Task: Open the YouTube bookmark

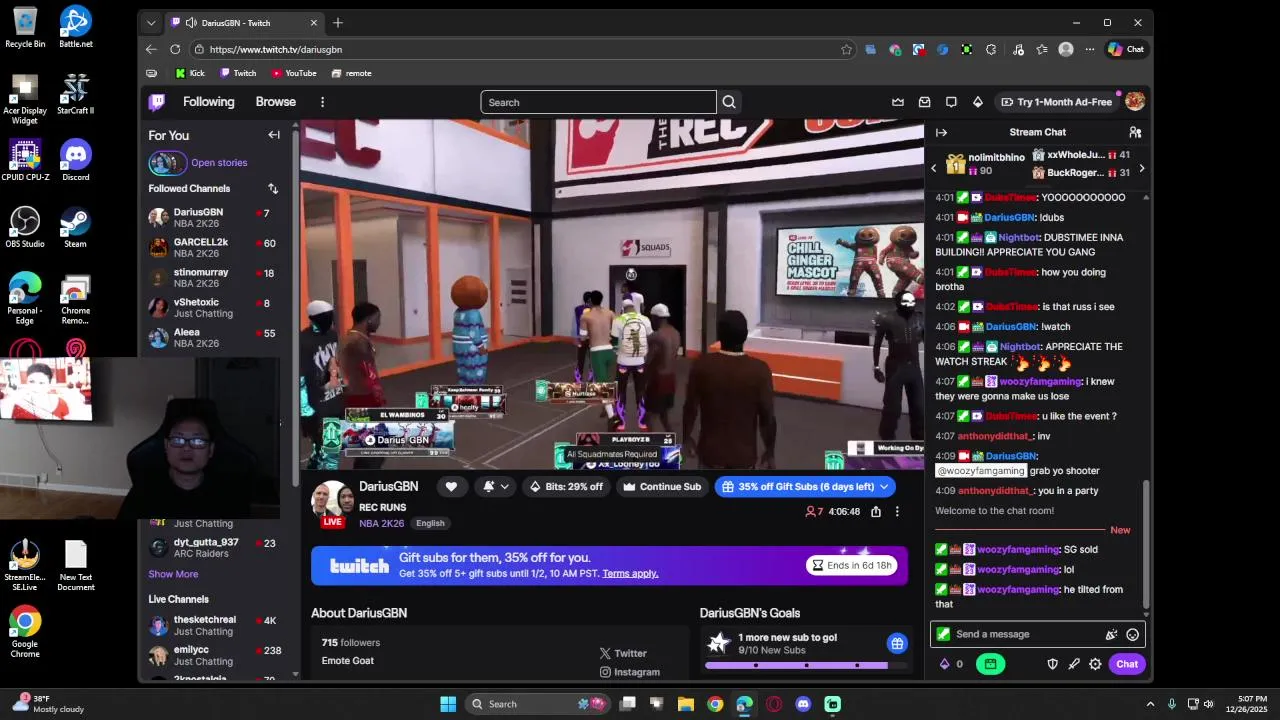Action: pyautogui.click(x=294, y=73)
